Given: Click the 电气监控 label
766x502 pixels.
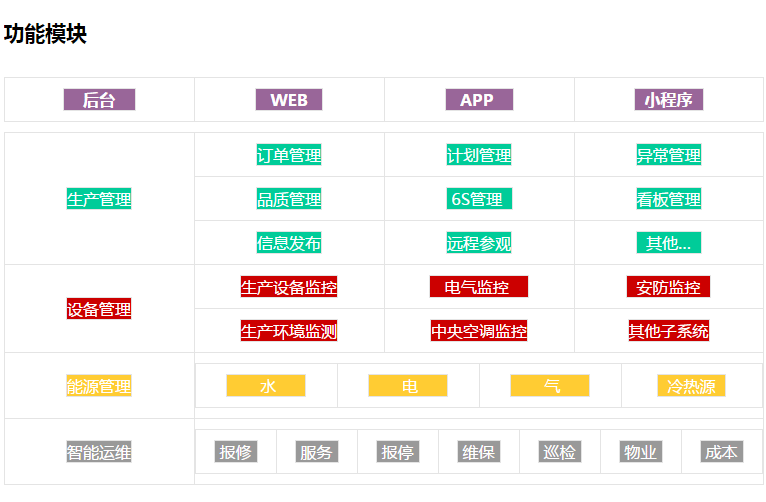Looking at the screenshot, I should (479, 287).
